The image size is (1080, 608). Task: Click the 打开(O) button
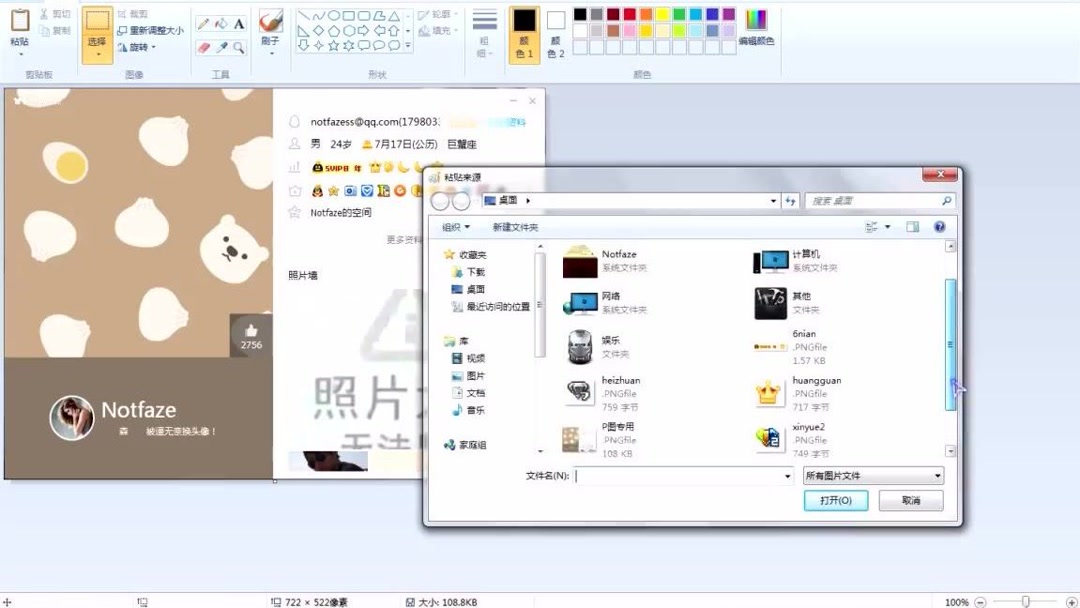835,500
